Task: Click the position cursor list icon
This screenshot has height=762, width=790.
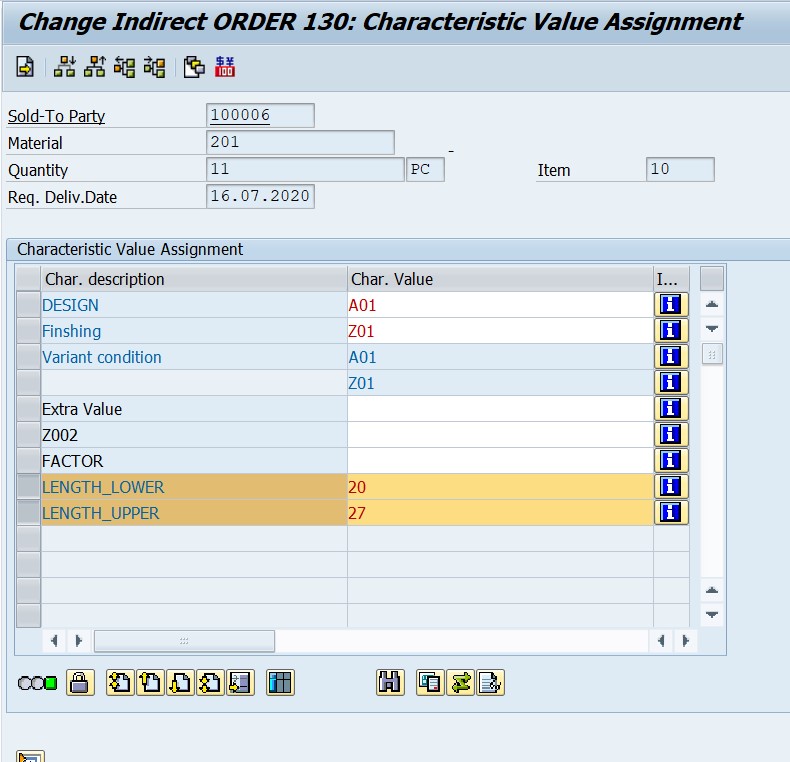Action: 240,683
